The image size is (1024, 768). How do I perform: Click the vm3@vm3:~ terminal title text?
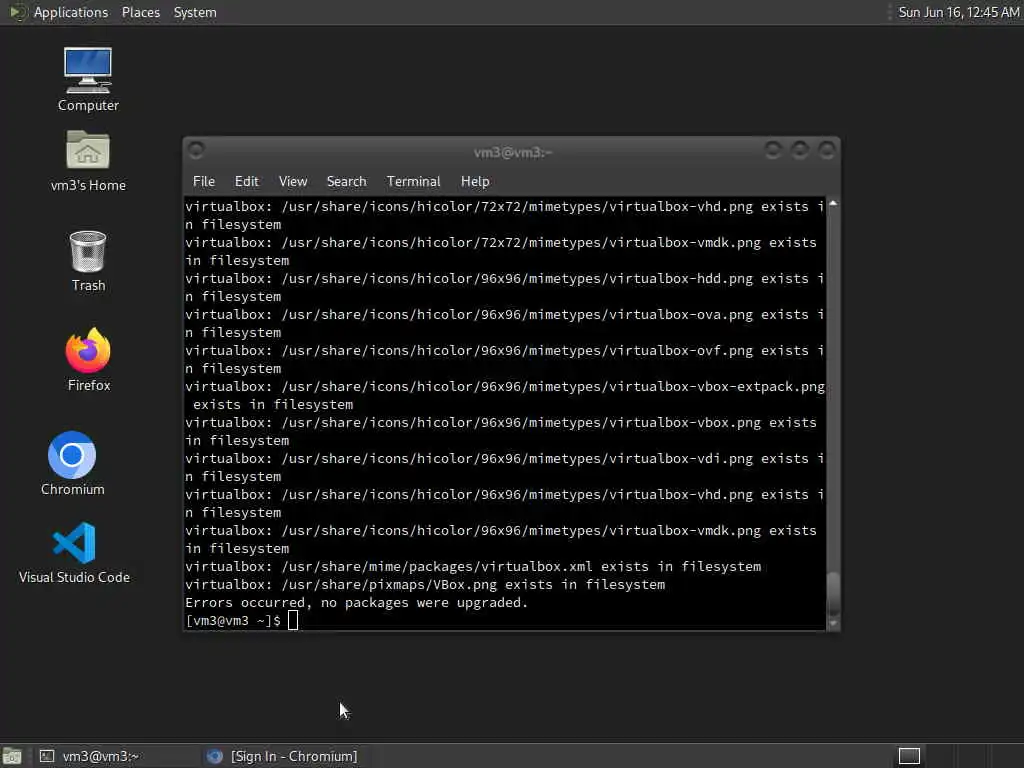tap(513, 152)
